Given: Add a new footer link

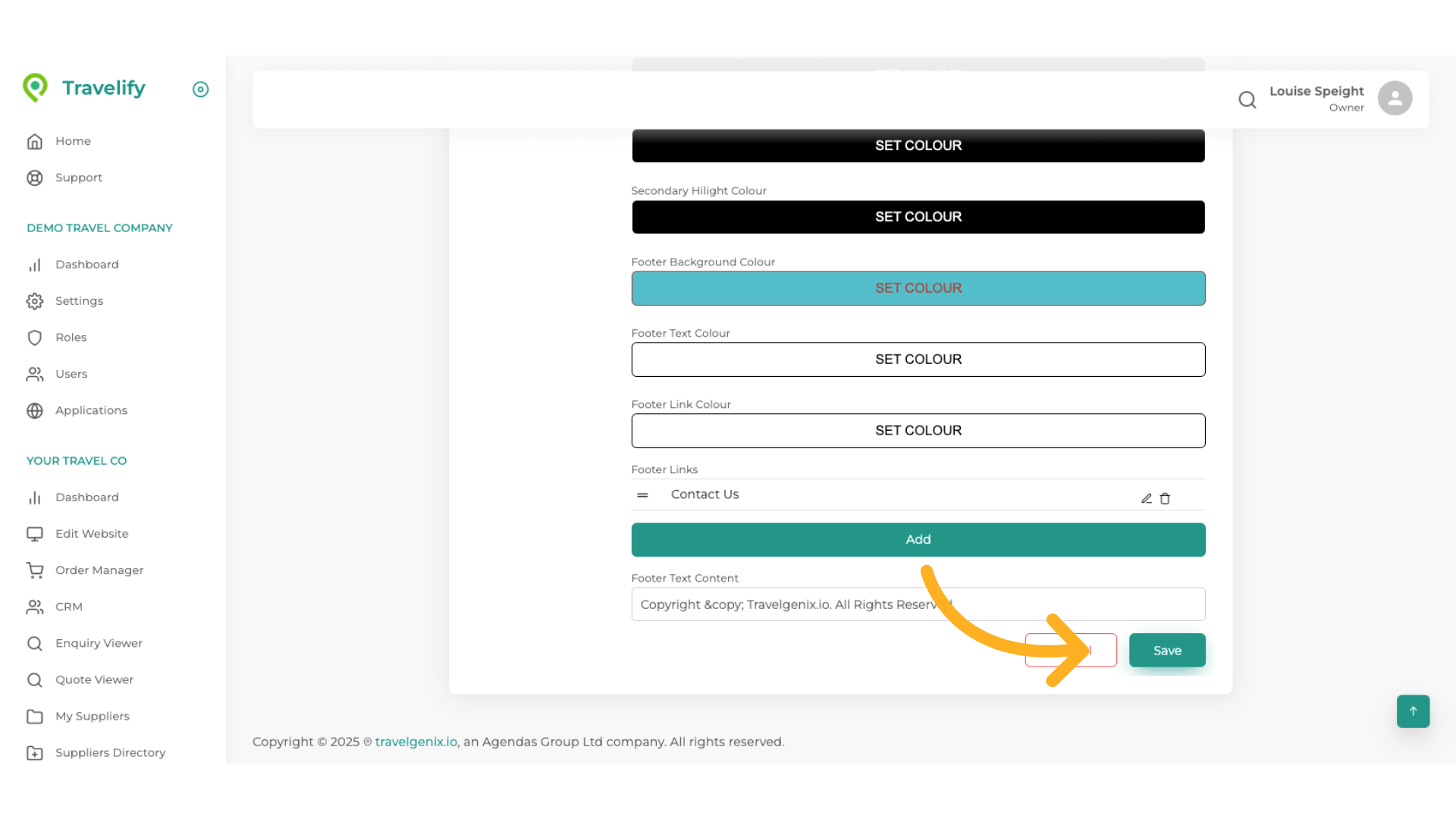Looking at the screenshot, I should 918,539.
